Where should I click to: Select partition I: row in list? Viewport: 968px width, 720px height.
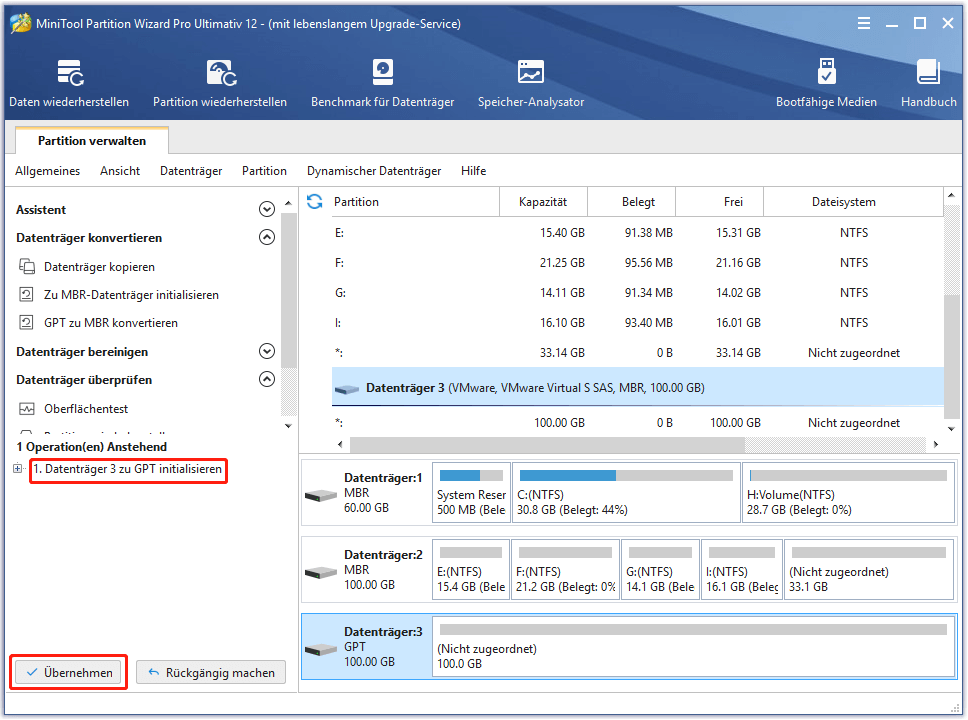638,323
